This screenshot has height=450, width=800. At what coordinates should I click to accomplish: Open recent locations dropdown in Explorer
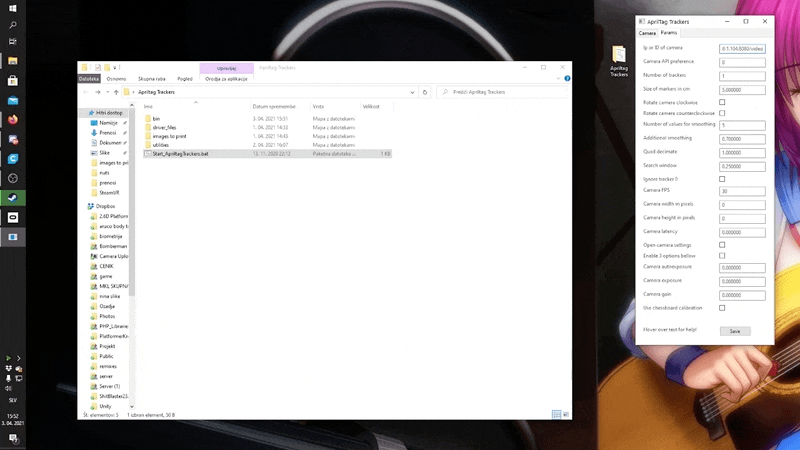(x=107, y=92)
